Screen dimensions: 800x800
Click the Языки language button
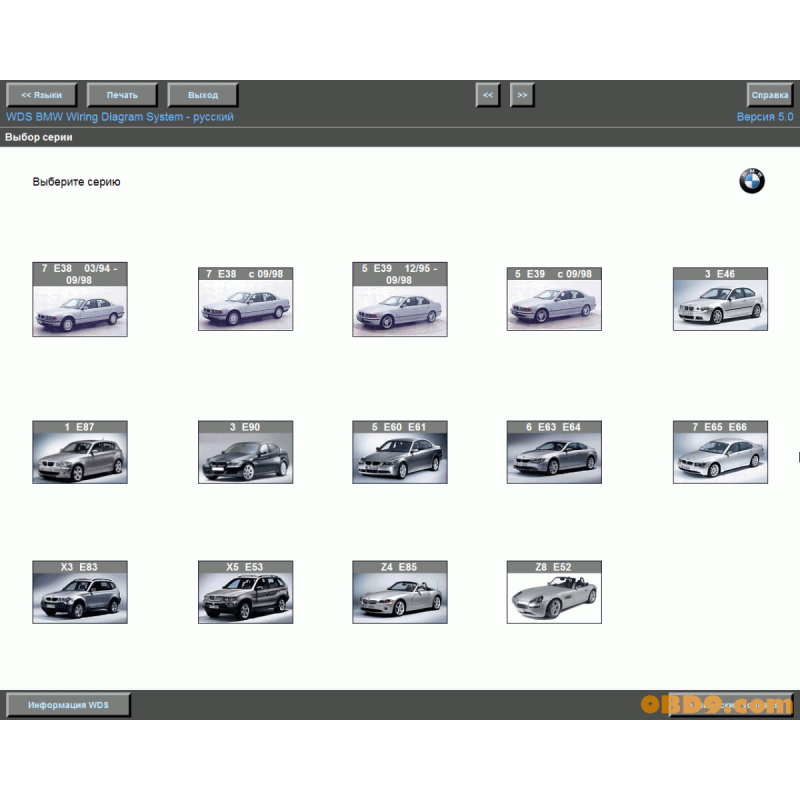pos(42,95)
